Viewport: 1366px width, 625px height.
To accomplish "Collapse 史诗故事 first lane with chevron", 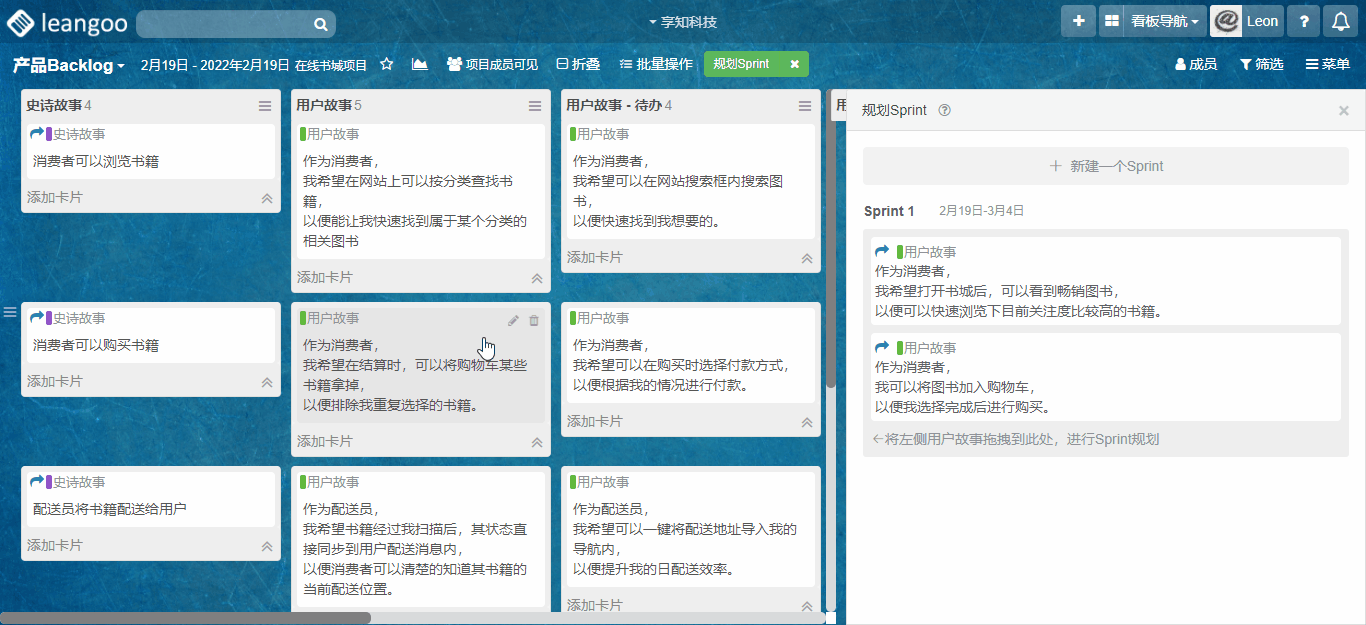I will [x=267, y=198].
